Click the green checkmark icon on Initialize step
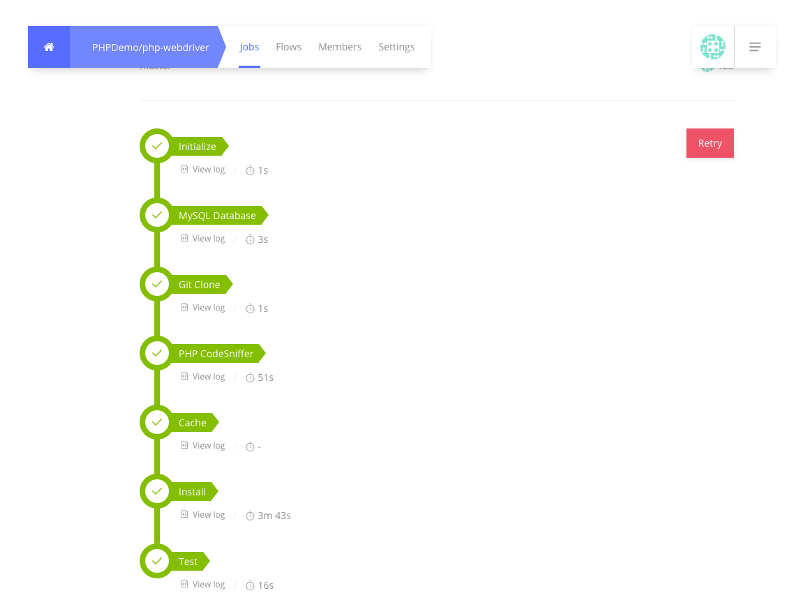 [157, 145]
